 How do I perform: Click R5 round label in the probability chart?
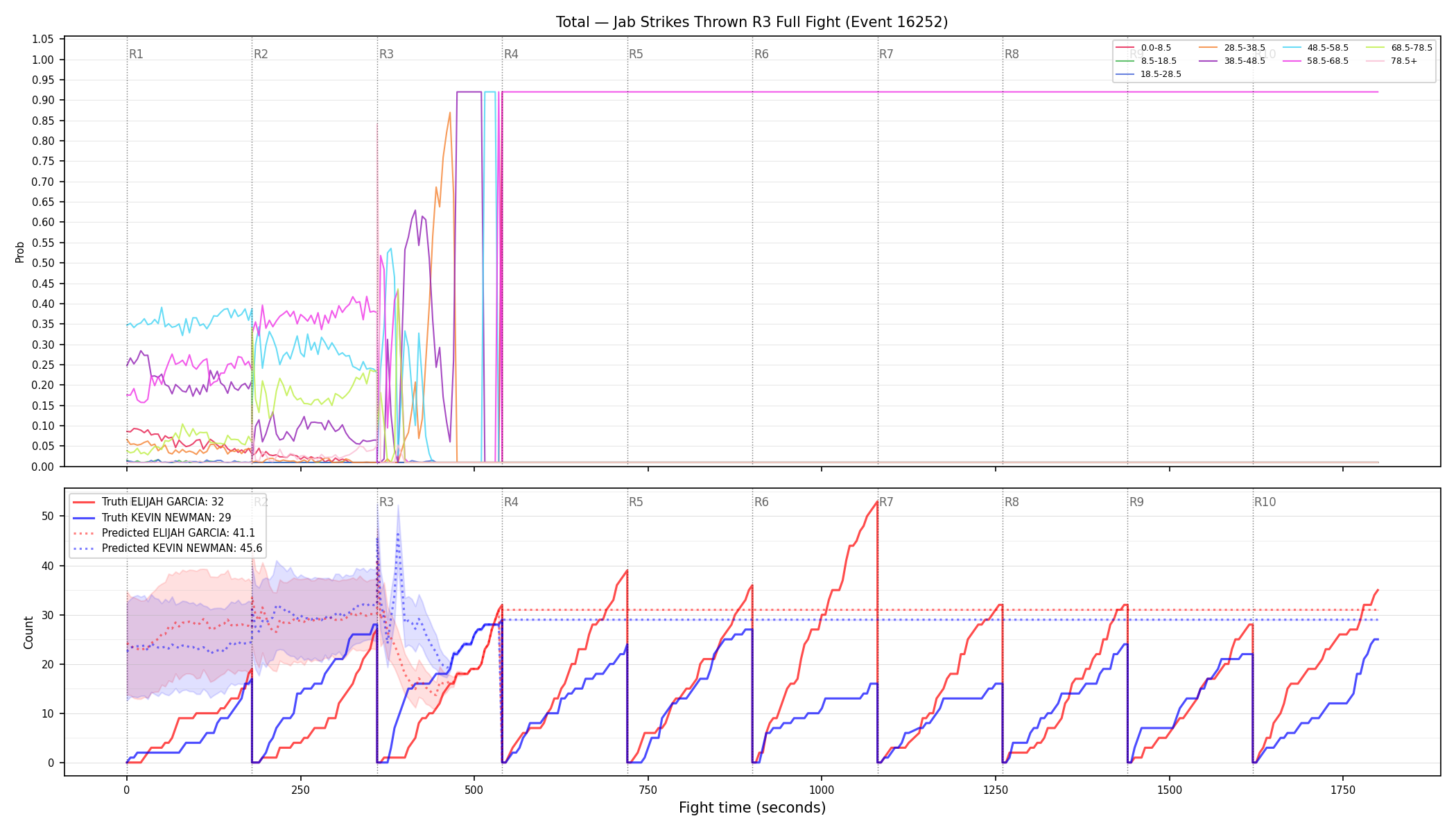pos(636,54)
